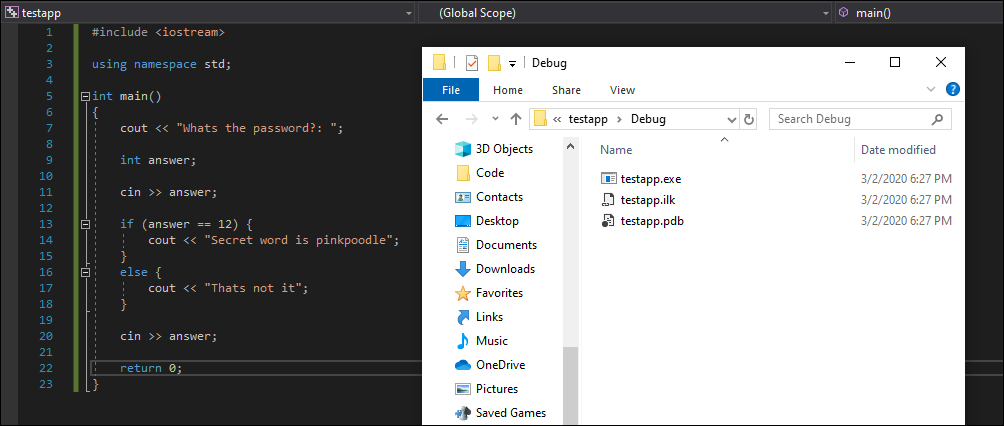The image size is (1004, 426).
Task: Click the search magnifier icon
Action: [937, 119]
